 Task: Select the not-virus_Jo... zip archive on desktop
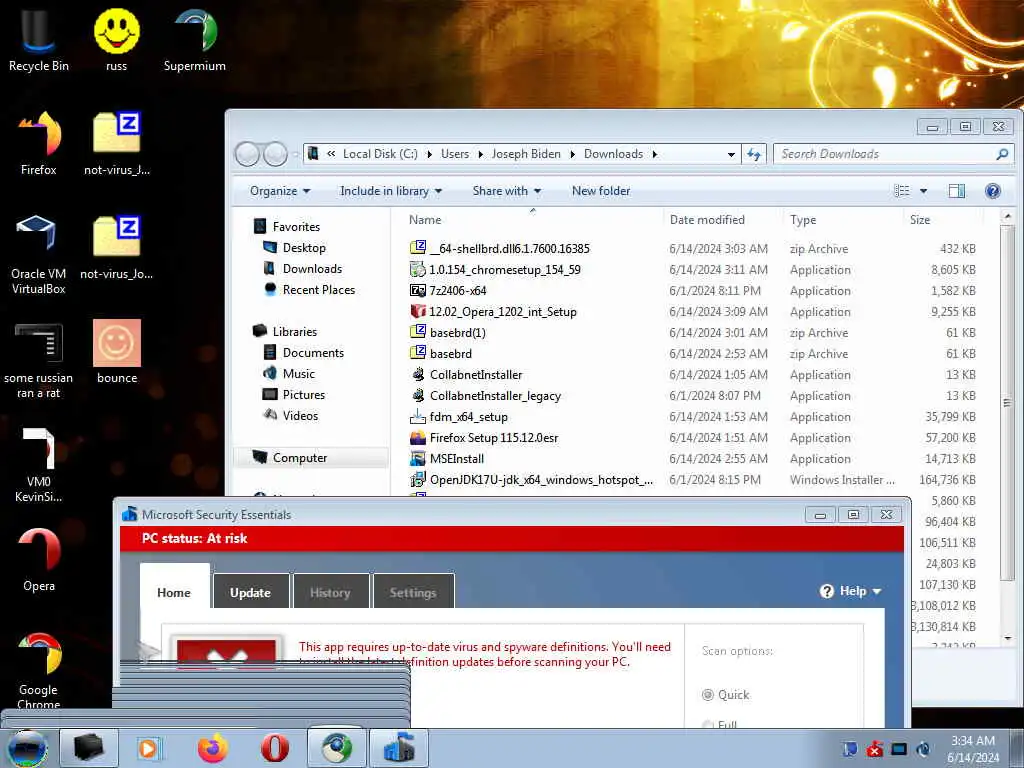117,248
